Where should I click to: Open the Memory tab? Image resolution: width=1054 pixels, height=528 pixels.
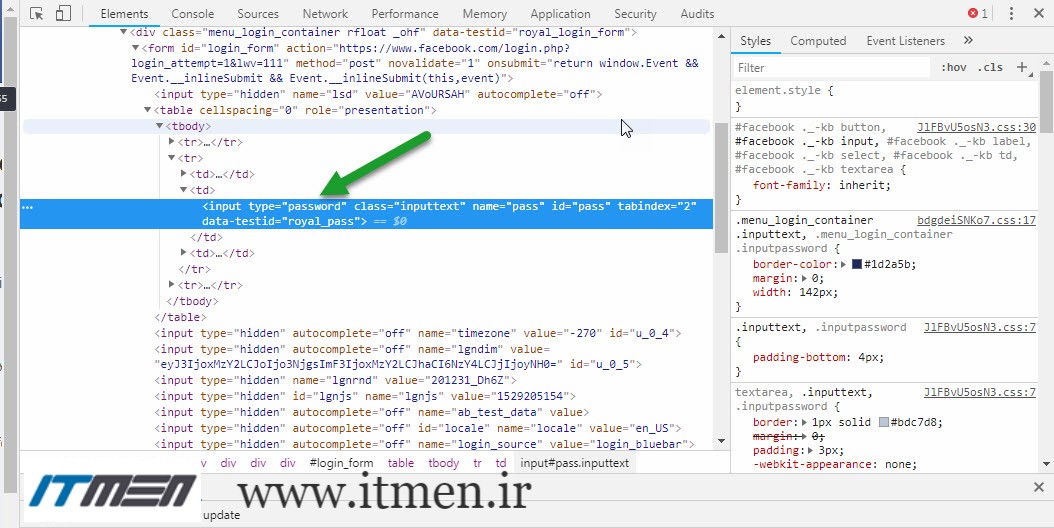pos(485,13)
